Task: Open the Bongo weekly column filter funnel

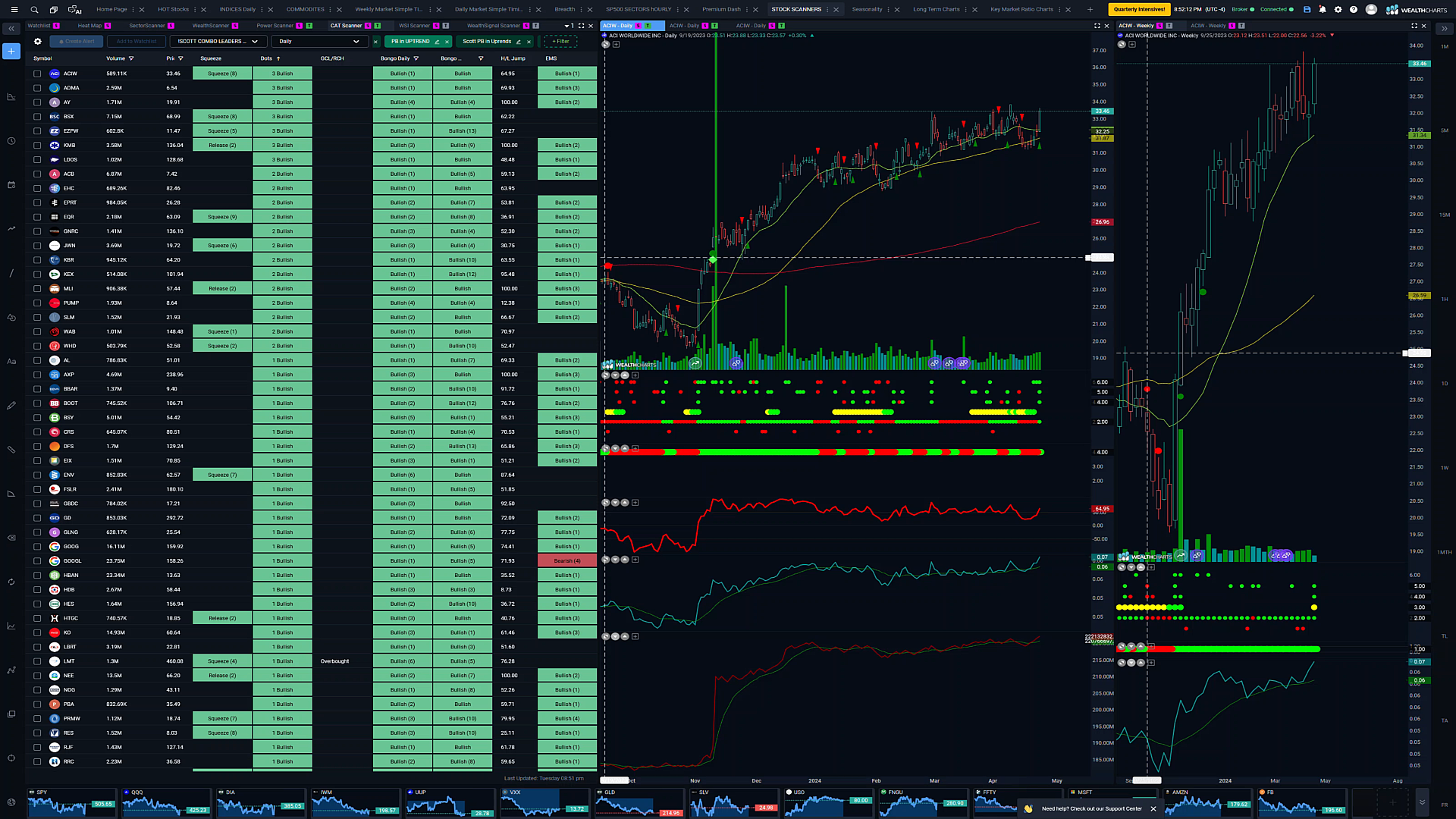Action: point(481,58)
